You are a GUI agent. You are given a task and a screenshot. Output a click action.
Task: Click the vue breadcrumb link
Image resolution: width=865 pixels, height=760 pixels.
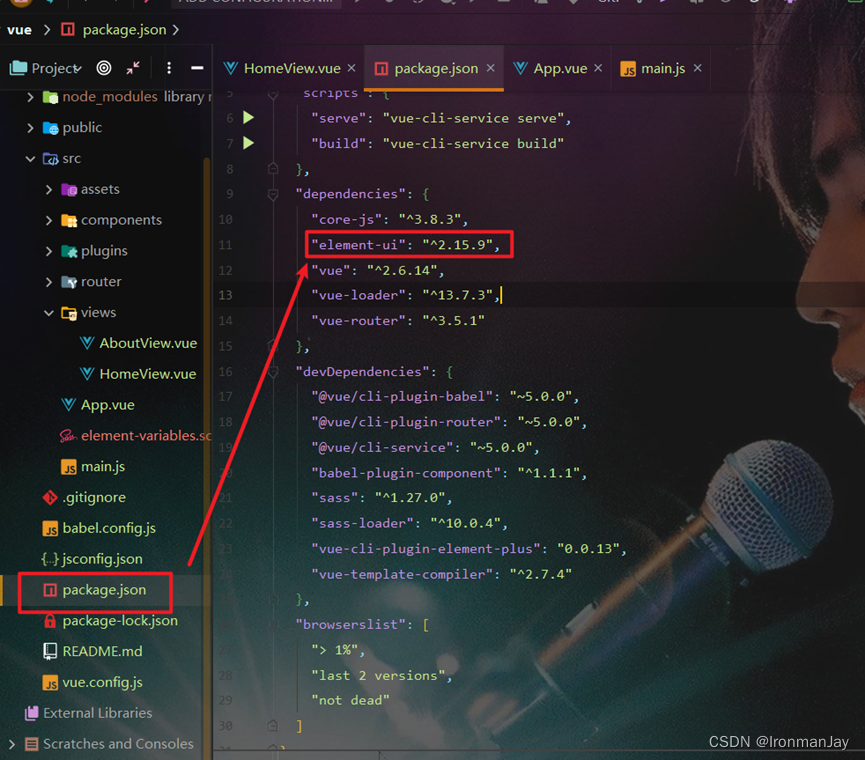pyautogui.click(x=19, y=30)
